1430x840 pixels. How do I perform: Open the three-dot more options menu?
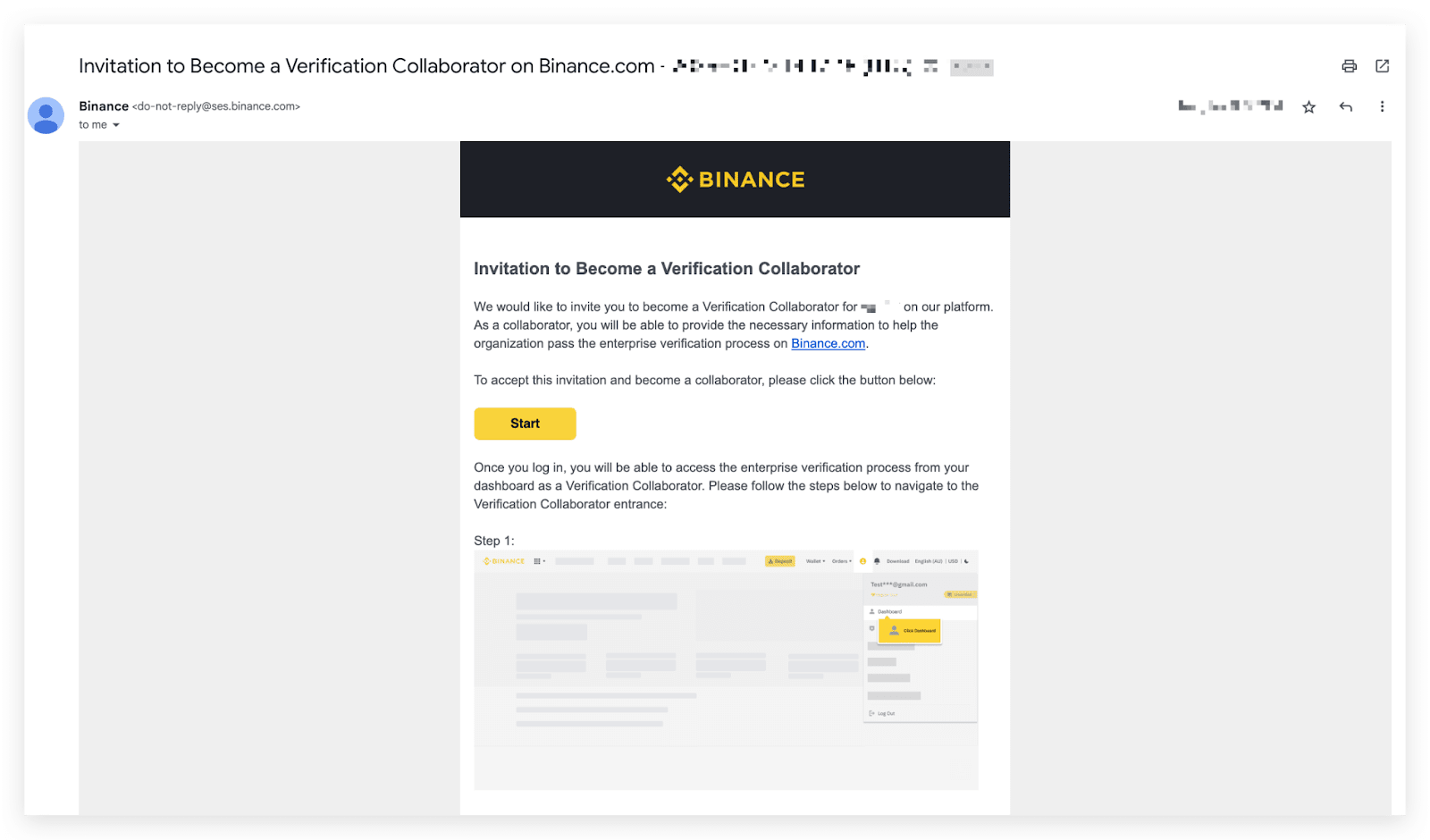[1382, 107]
